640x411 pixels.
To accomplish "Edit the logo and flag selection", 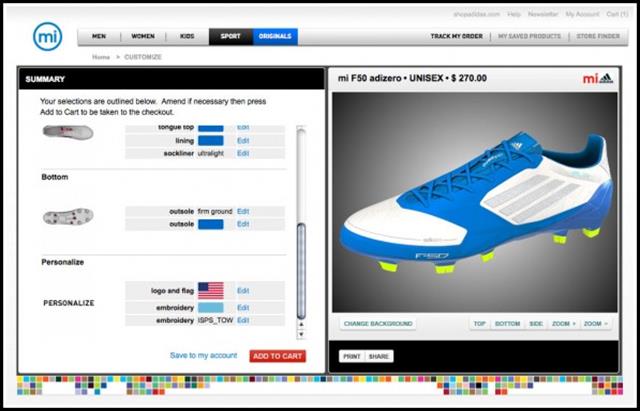I will (243, 291).
